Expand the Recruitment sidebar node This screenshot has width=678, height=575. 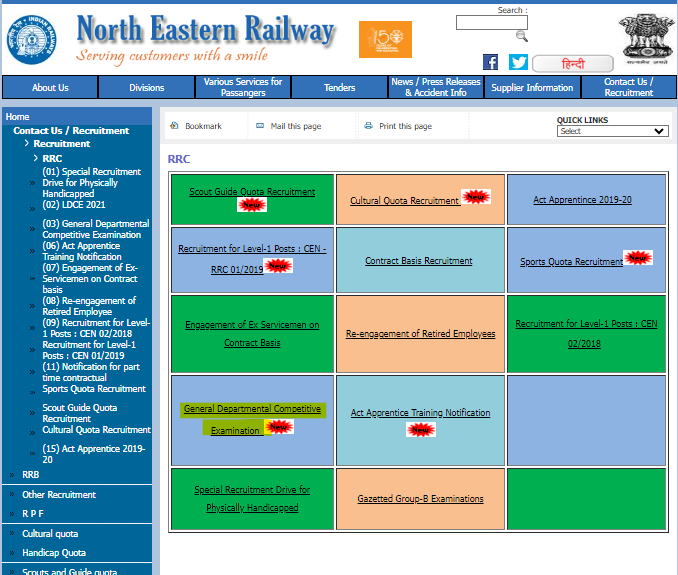[x=61, y=144]
